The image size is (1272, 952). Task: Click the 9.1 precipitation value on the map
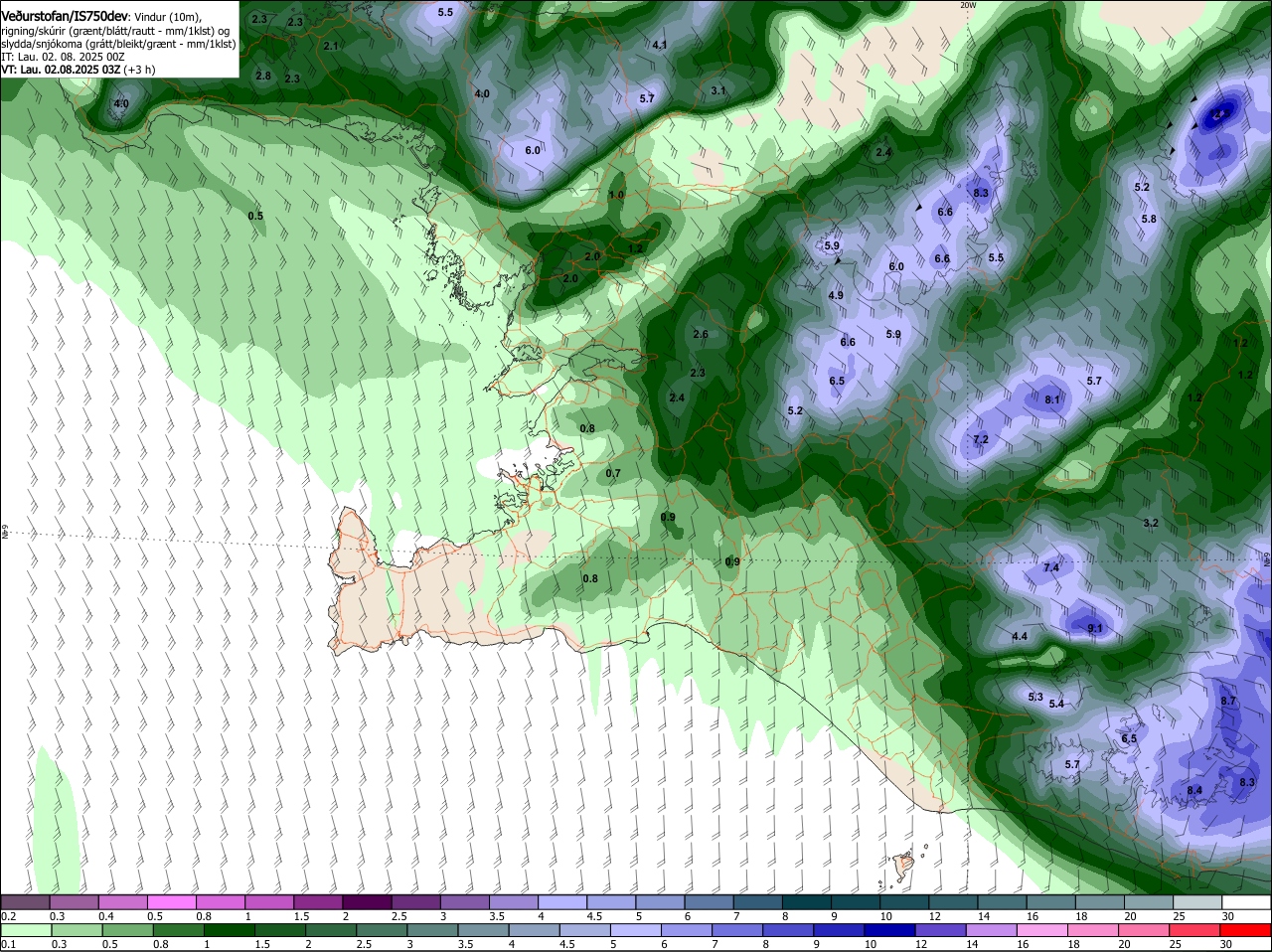[1095, 628]
